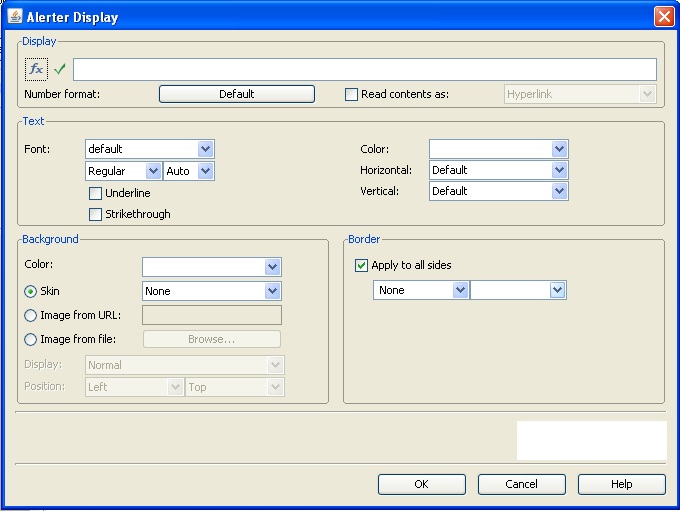The width and height of the screenshot is (680, 511).
Task: Open the Display Normal dropdown
Action: pyautogui.click(x=185, y=365)
